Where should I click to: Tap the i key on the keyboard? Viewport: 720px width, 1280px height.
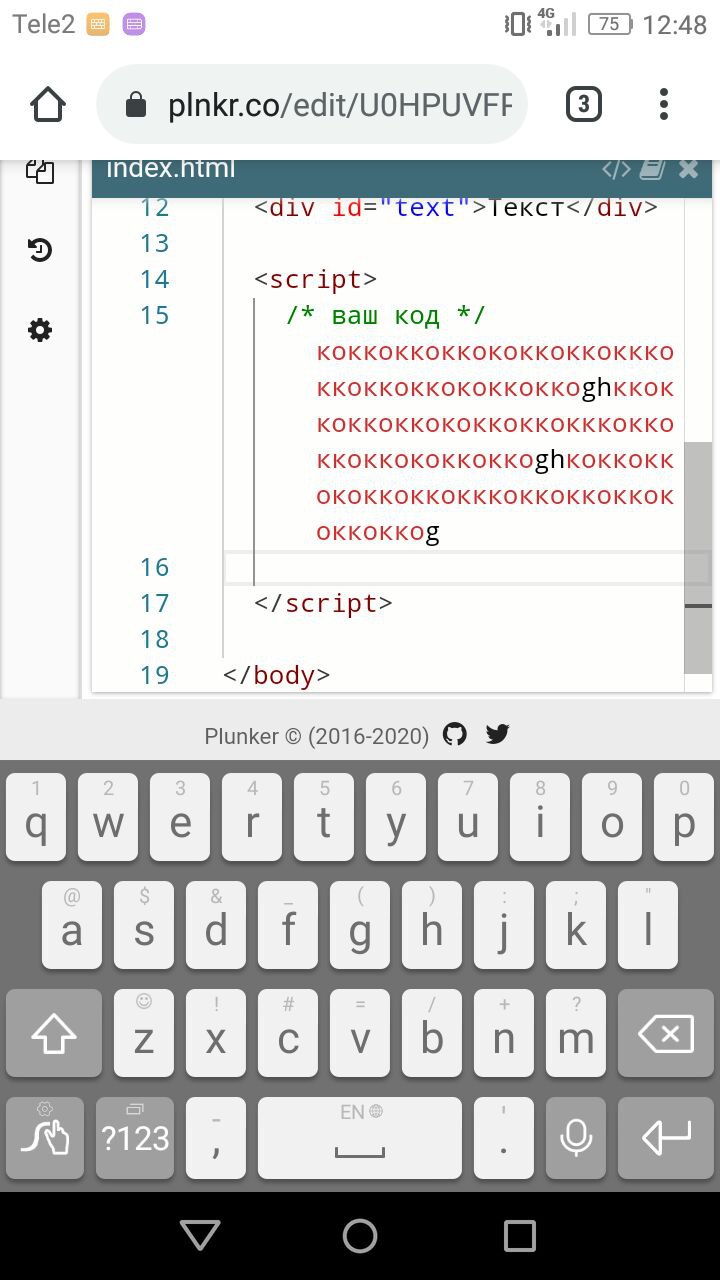click(x=540, y=817)
